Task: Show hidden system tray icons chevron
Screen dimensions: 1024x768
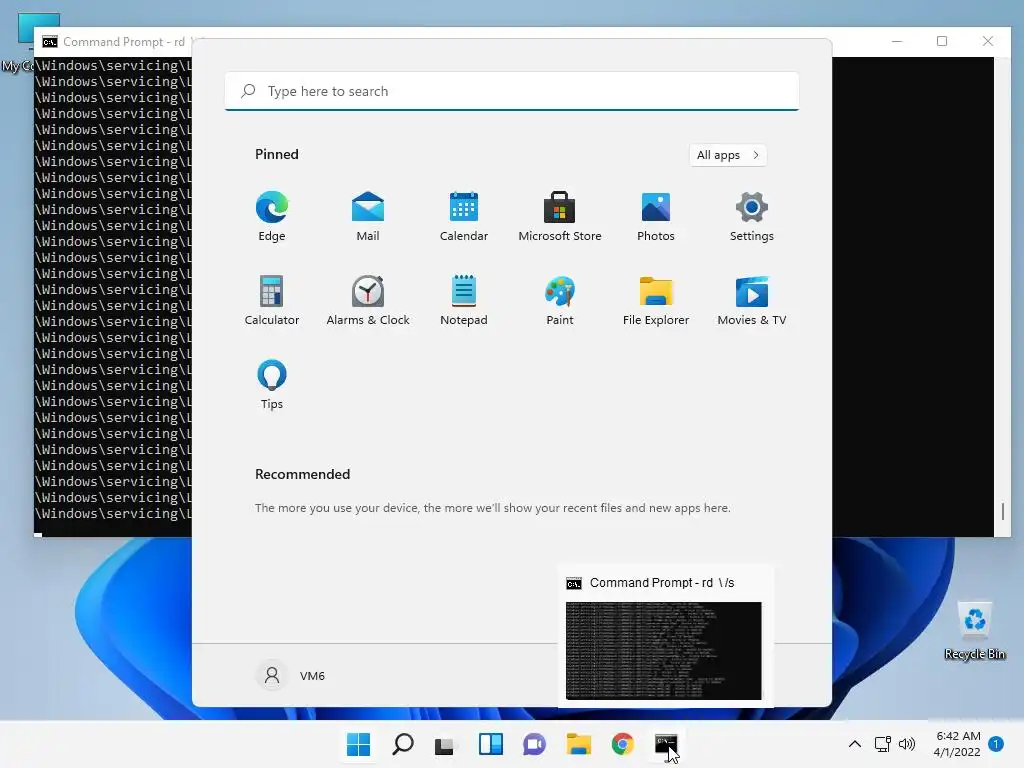Action: point(854,744)
